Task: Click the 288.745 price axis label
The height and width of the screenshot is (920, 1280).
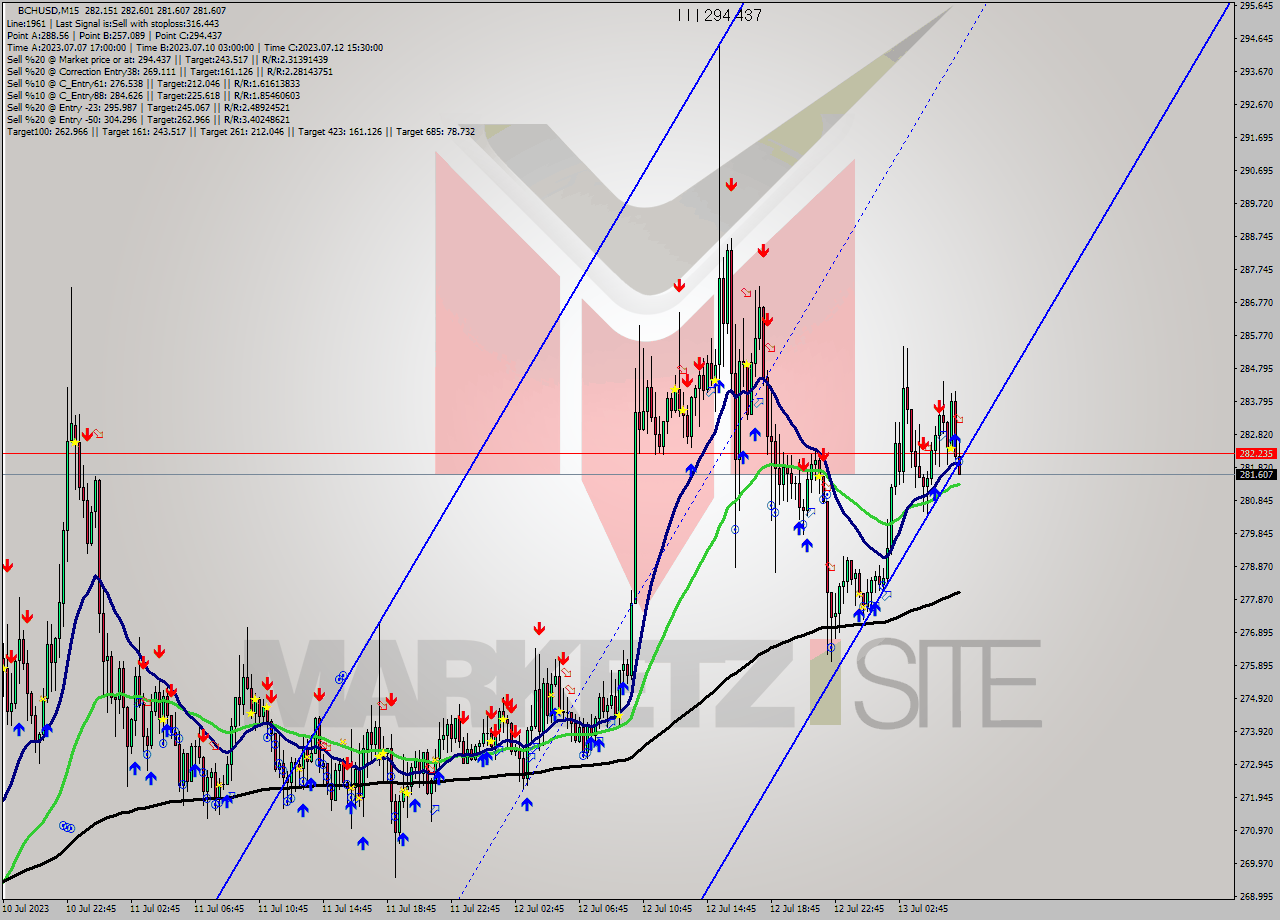Action: coord(1257,237)
